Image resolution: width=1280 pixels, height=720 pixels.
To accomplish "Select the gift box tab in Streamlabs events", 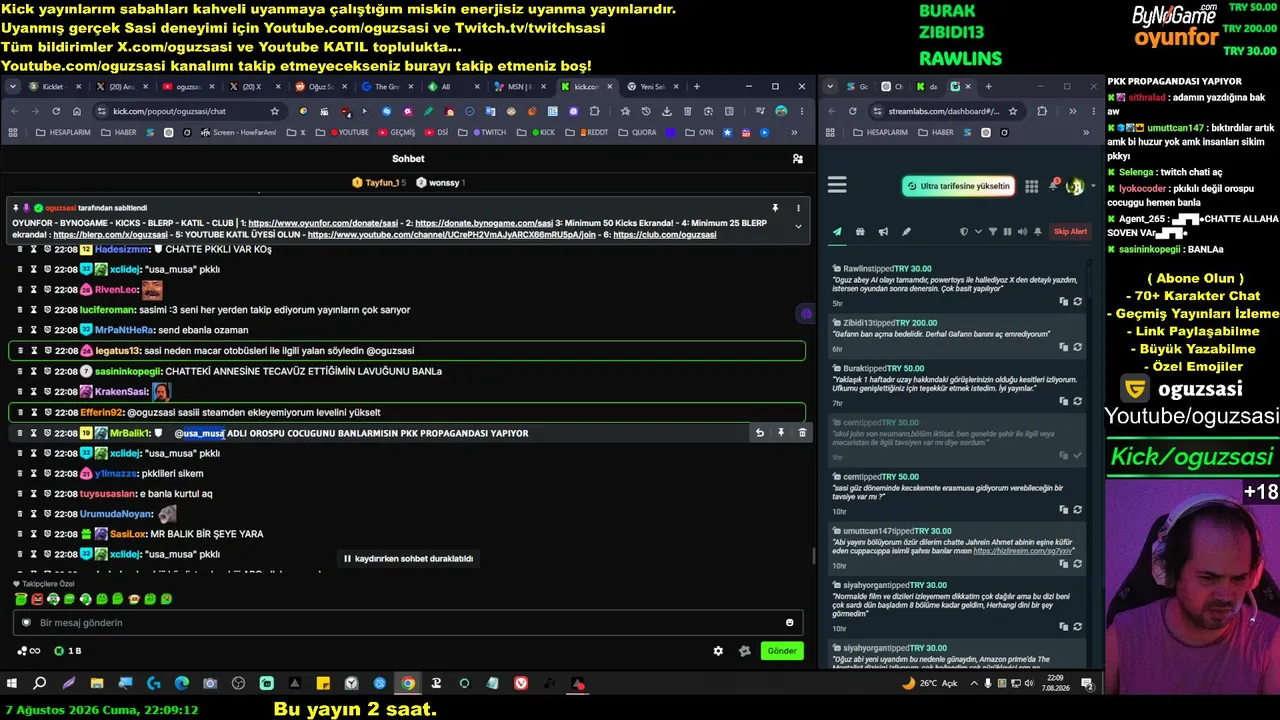I will coord(860,232).
